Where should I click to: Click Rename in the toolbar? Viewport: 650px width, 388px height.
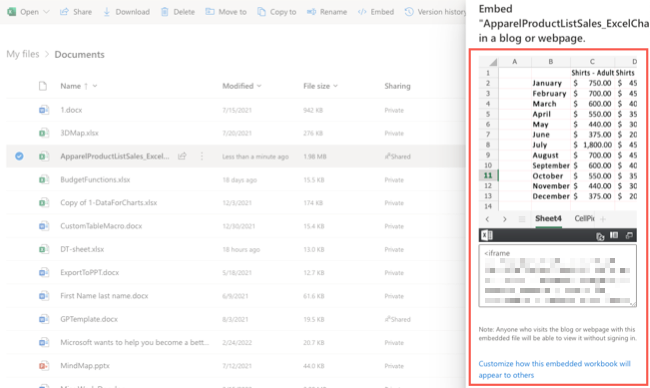[x=327, y=12]
